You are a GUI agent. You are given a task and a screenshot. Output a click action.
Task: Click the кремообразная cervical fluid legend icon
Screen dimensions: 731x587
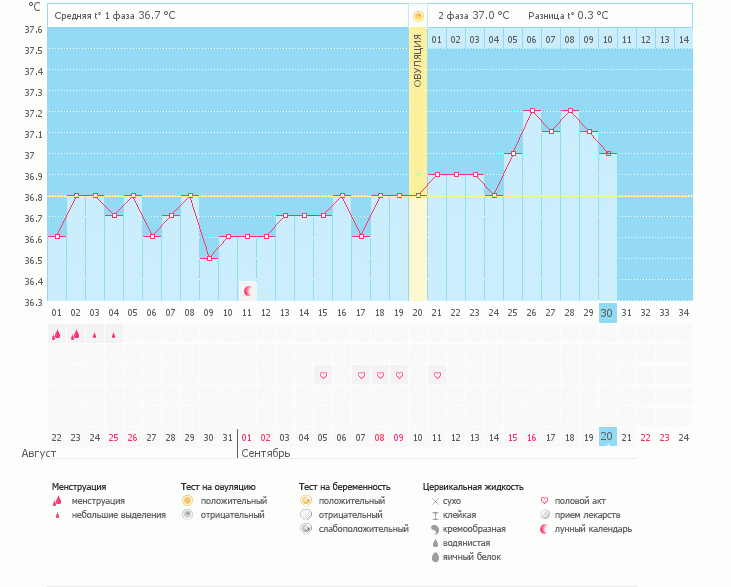[435, 528]
